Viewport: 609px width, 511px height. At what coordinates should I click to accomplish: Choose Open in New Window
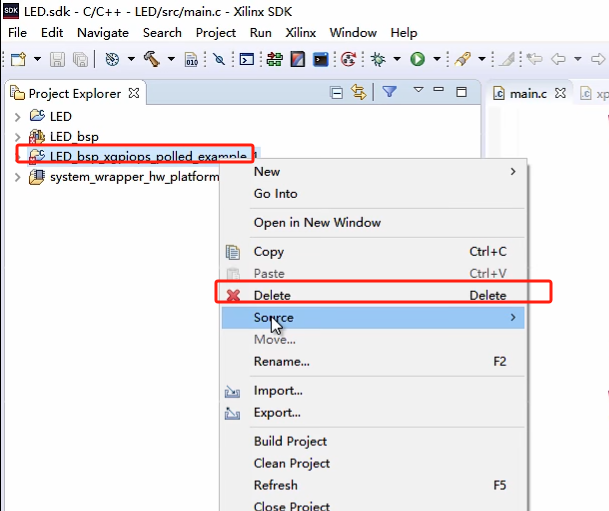(x=373, y=223)
